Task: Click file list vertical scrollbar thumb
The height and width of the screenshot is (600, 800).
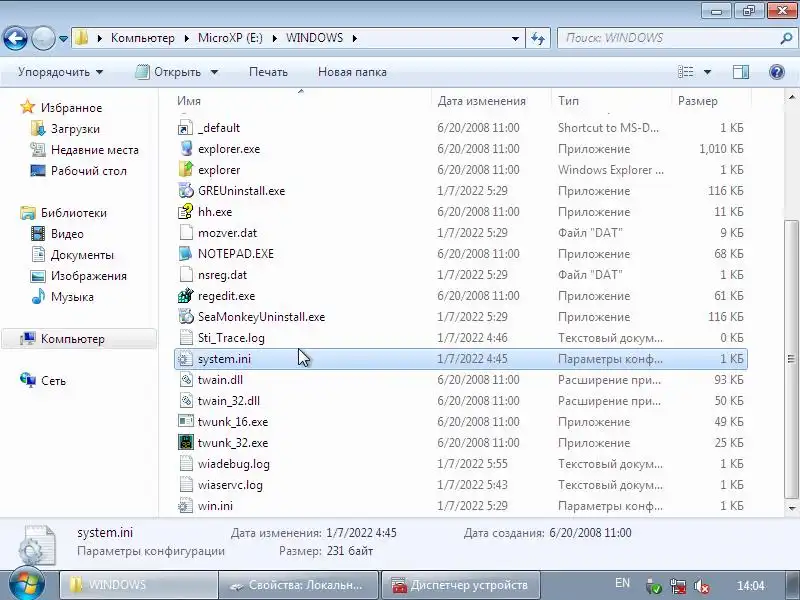Action: coord(791,359)
